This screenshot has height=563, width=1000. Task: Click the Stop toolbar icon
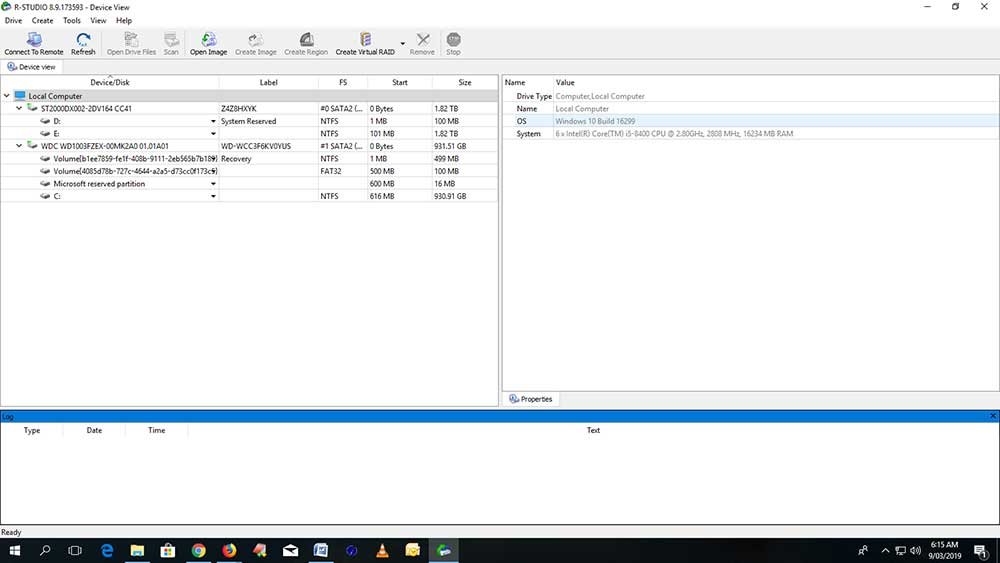[x=453, y=44]
